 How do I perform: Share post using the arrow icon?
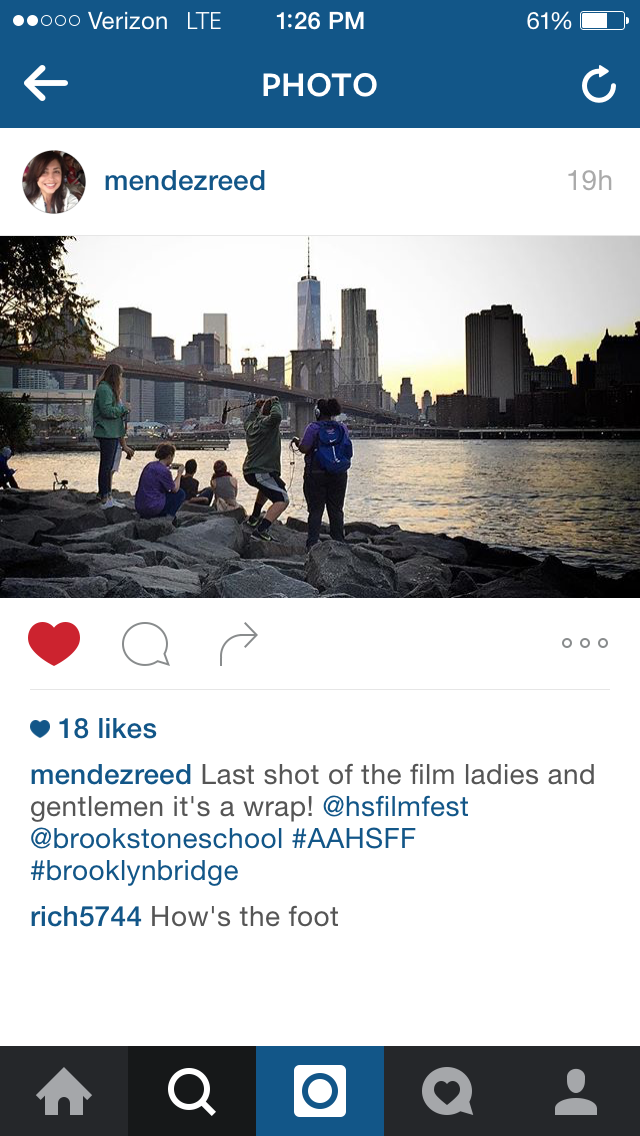238,643
